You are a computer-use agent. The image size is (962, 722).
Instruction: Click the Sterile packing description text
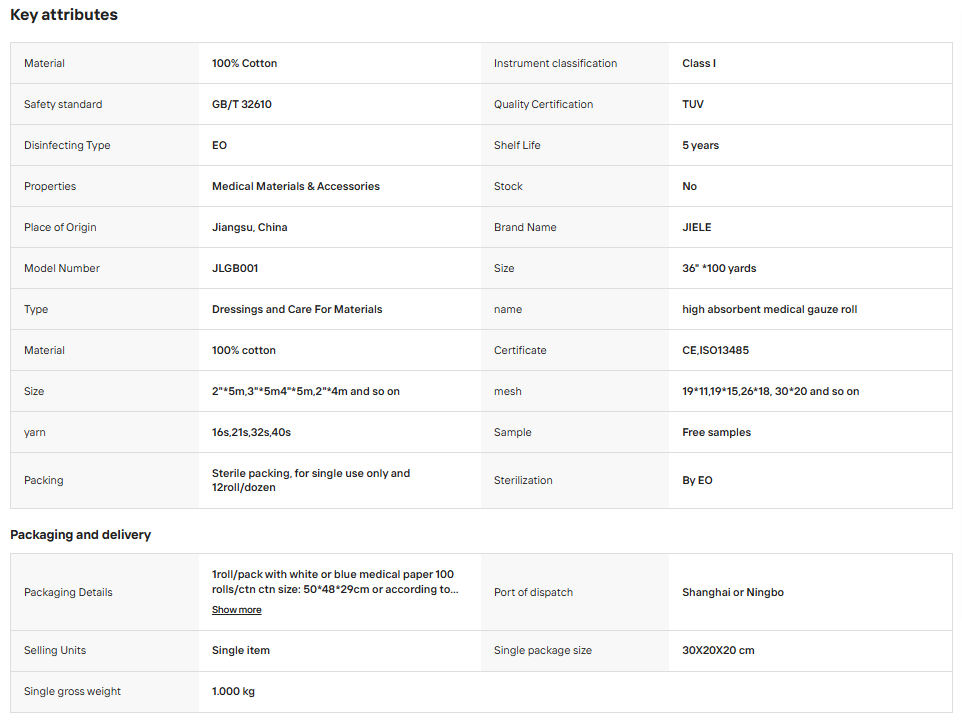[311, 480]
